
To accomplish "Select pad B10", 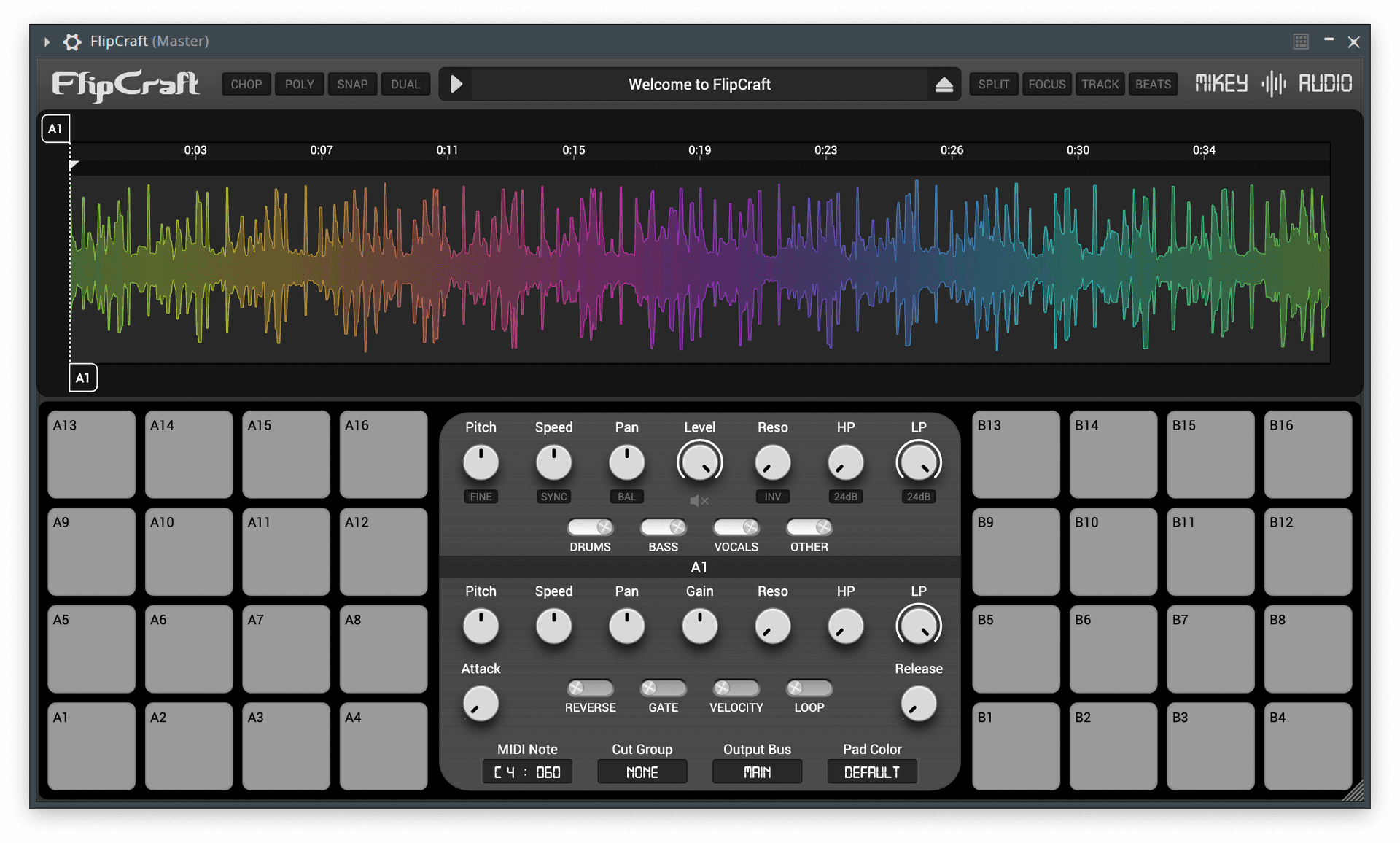I will pos(1113,551).
